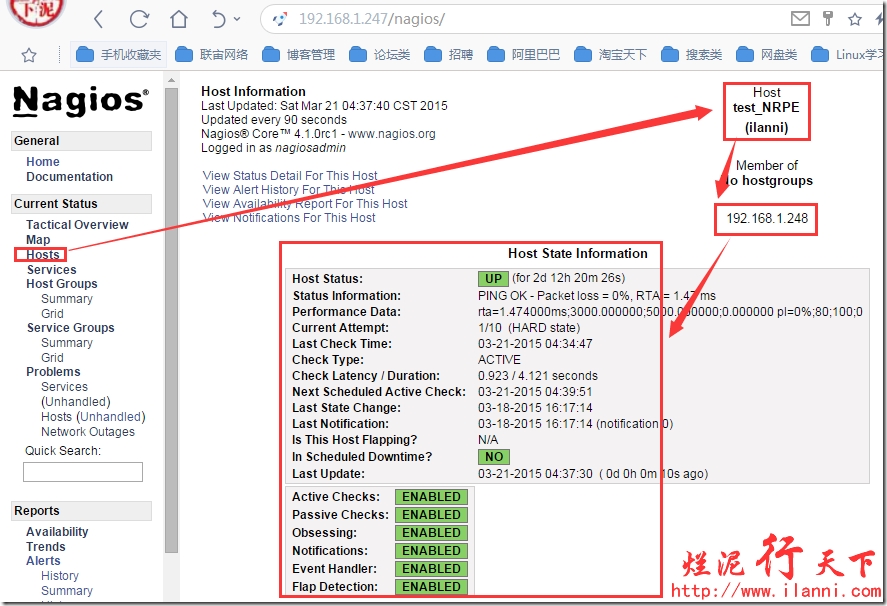This screenshot has height=606, width=887.
Task: Click ENABLED badge next to Active Checks
Action: tap(432, 497)
